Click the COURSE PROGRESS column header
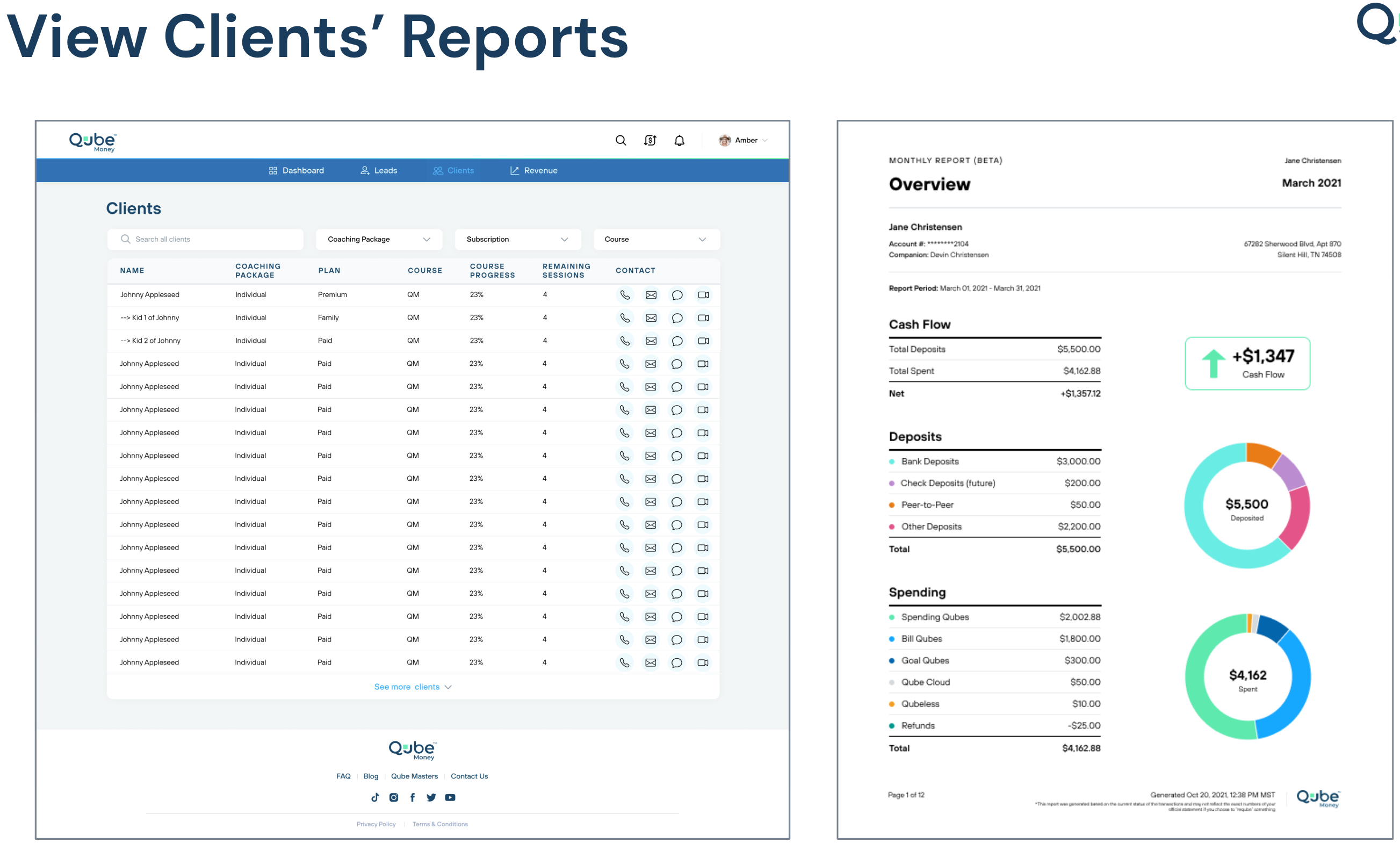Viewport: 1400px width, 850px height. coord(492,270)
